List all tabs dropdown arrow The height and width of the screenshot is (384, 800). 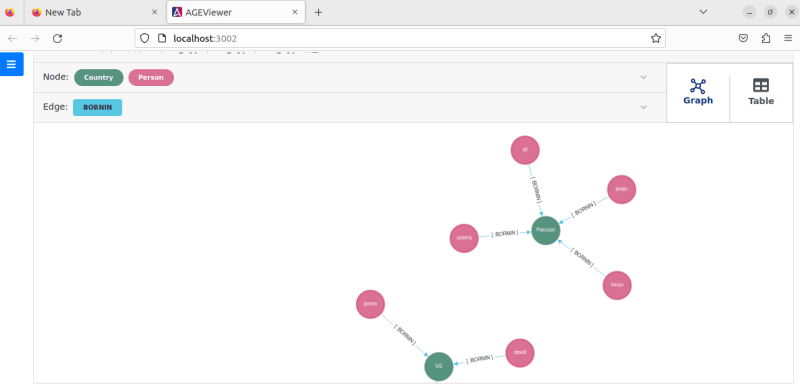(x=703, y=12)
